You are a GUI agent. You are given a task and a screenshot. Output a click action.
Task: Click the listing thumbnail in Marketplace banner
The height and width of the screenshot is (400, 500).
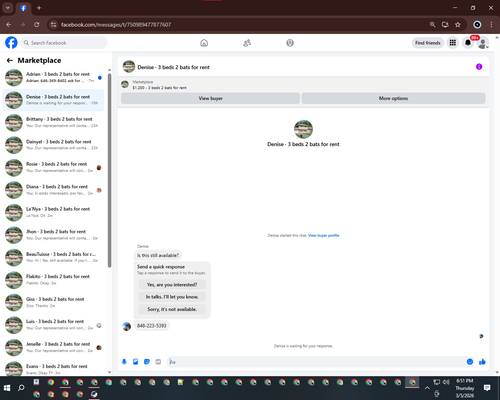pos(125,84)
